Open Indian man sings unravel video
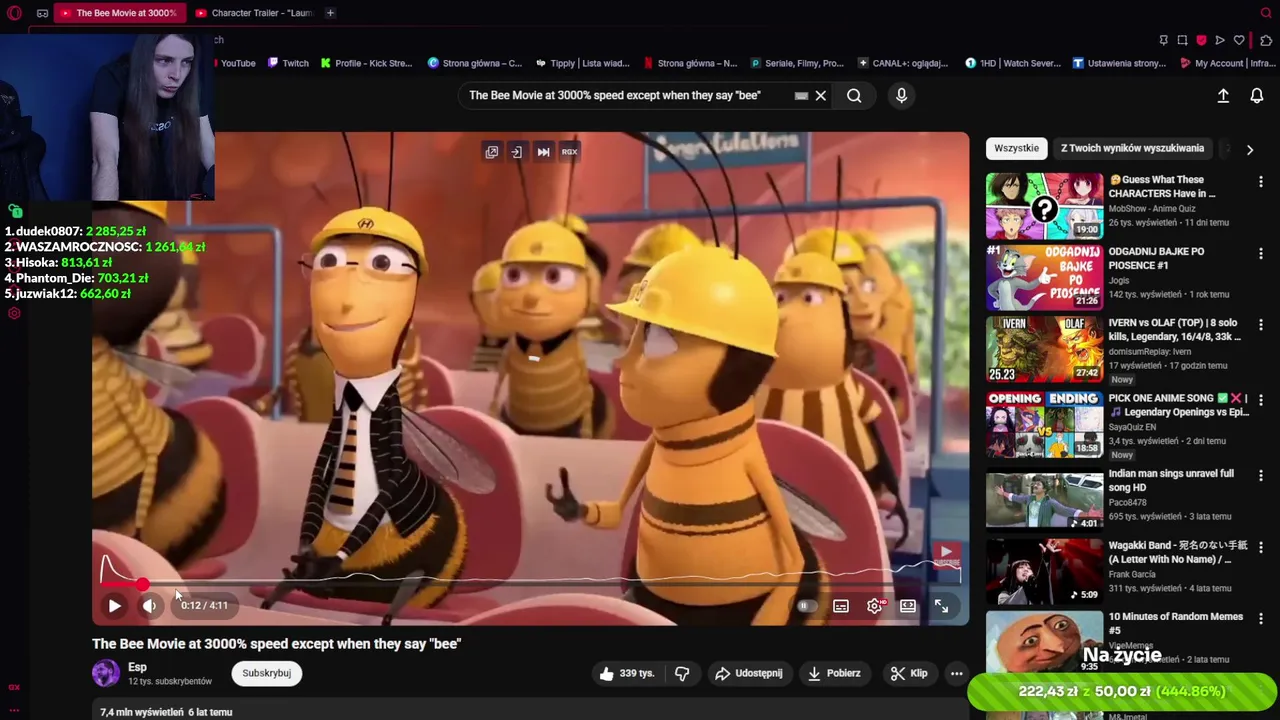 pyautogui.click(x=1044, y=499)
